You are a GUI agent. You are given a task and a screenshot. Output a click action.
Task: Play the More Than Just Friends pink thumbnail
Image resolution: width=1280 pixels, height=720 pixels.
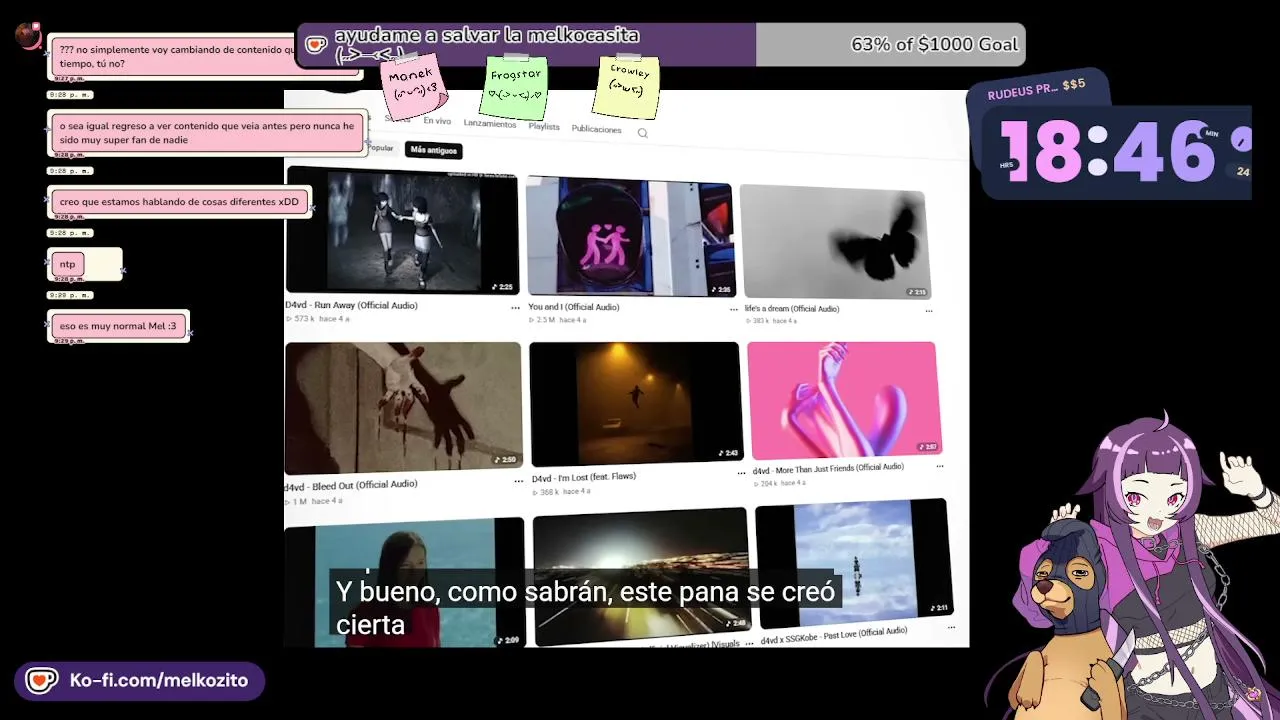(x=843, y=399)
